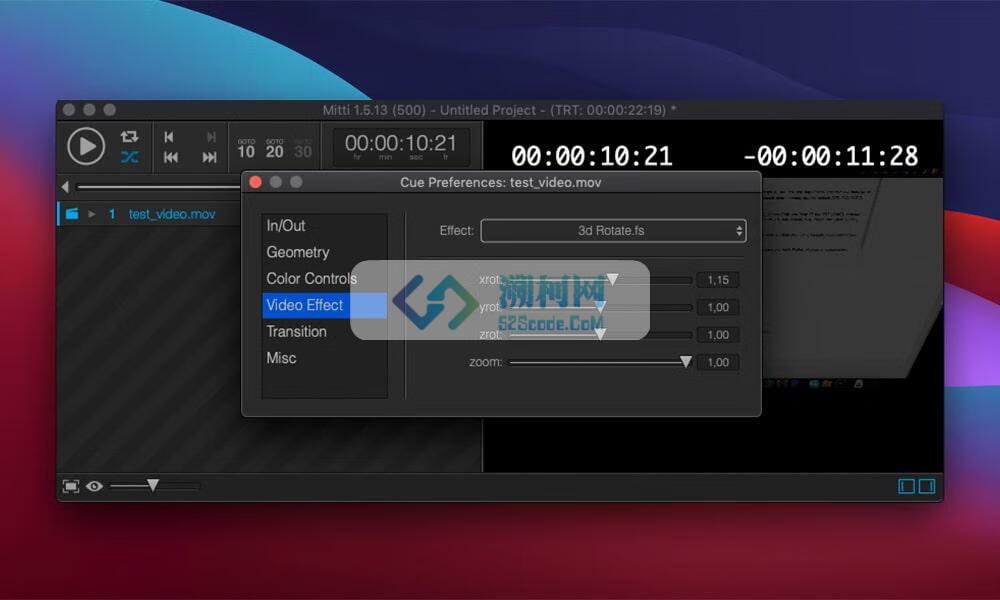The image size is (1000, 600).
Task: Click the GOTO 10 button
Action: [246, 149]
